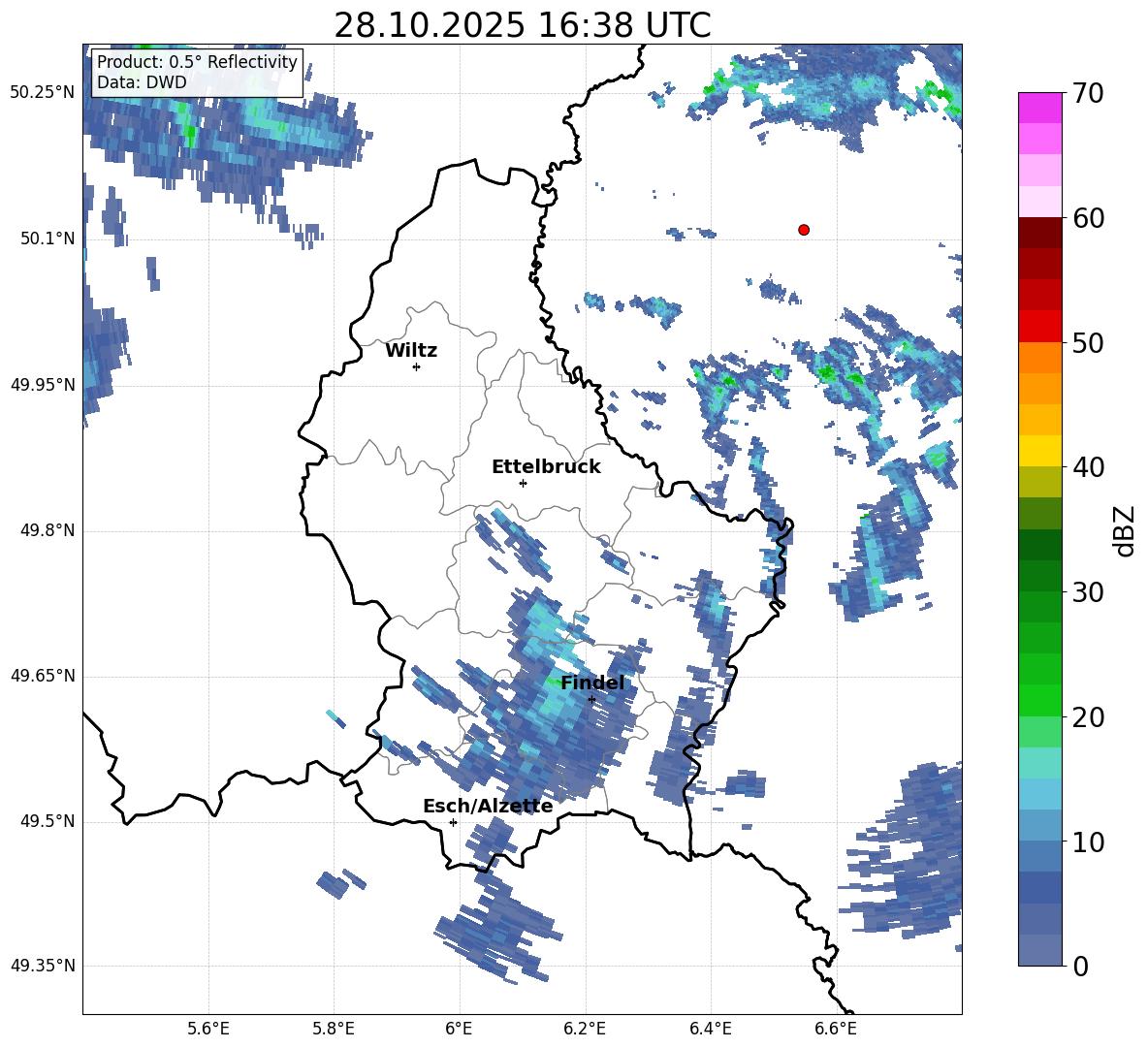Click the Ettelbruck city label
The width and height of the screenshot is (1148, 1048).
(x=546, y=467)
